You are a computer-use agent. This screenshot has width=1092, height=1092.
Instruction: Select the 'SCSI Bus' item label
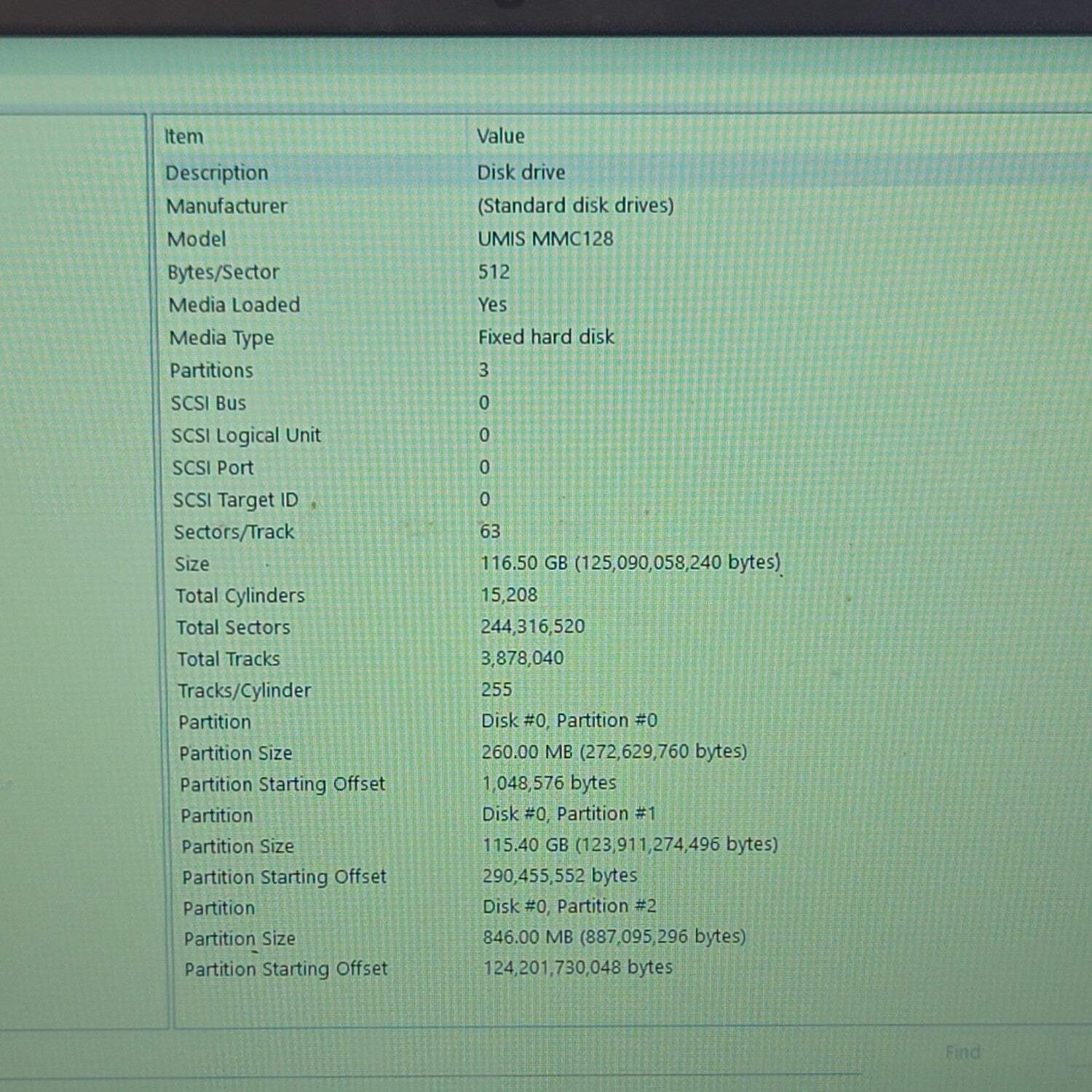(208, 403)
